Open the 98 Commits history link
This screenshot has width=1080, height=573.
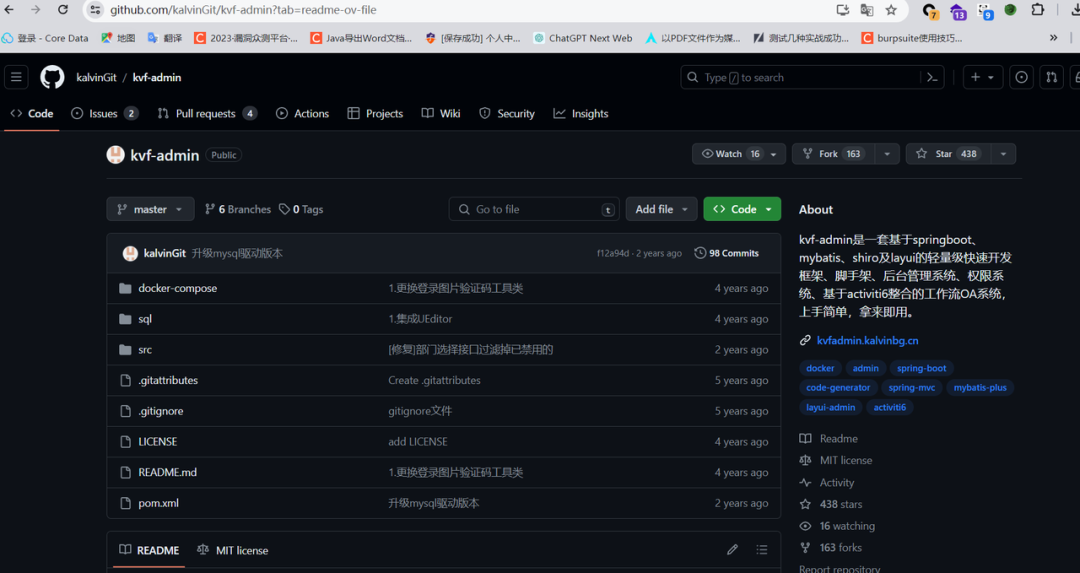pyautogui.click(x=727, y=253)
